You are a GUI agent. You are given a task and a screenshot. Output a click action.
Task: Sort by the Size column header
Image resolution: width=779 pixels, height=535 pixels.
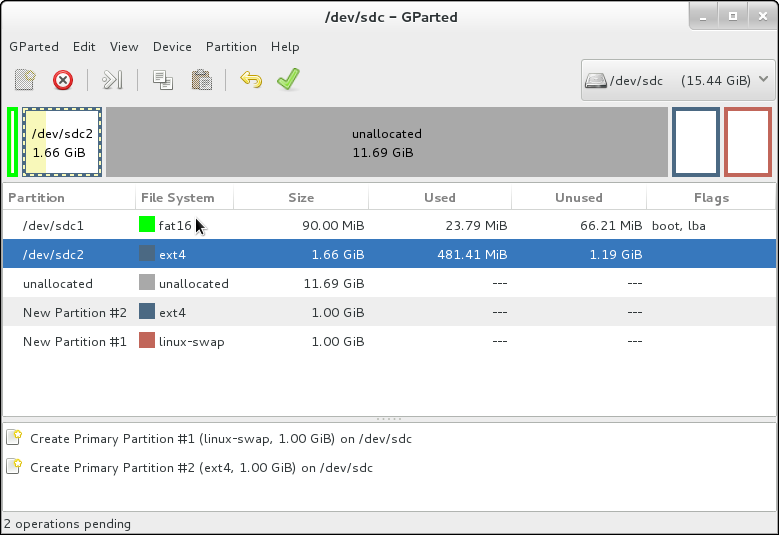(x=301, y=198)
